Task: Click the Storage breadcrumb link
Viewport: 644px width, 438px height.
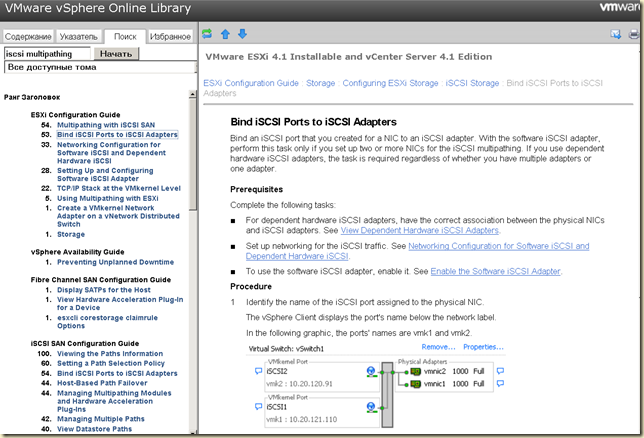Action: (320, 83)
